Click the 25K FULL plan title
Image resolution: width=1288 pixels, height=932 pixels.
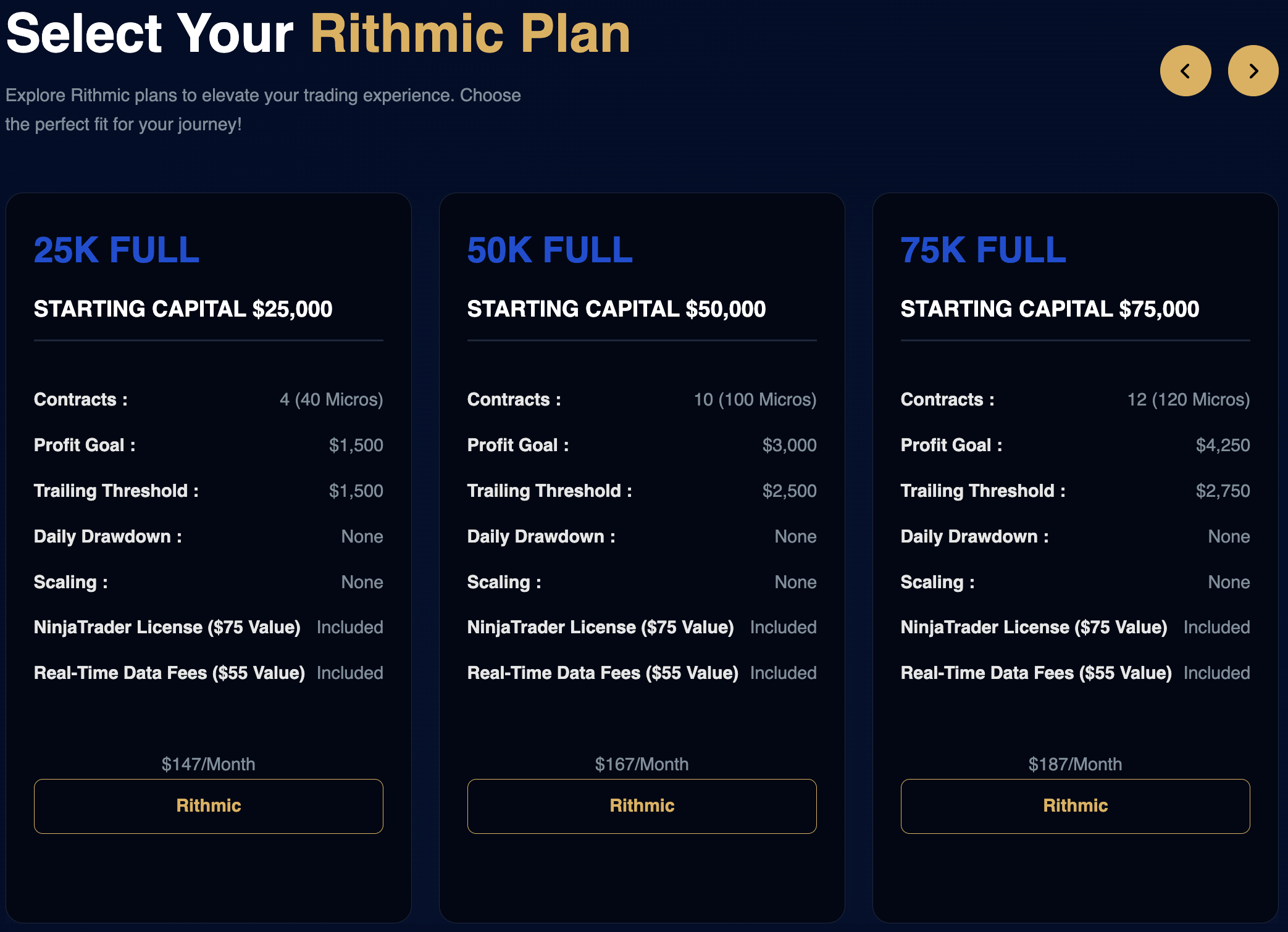pos(117,250)
